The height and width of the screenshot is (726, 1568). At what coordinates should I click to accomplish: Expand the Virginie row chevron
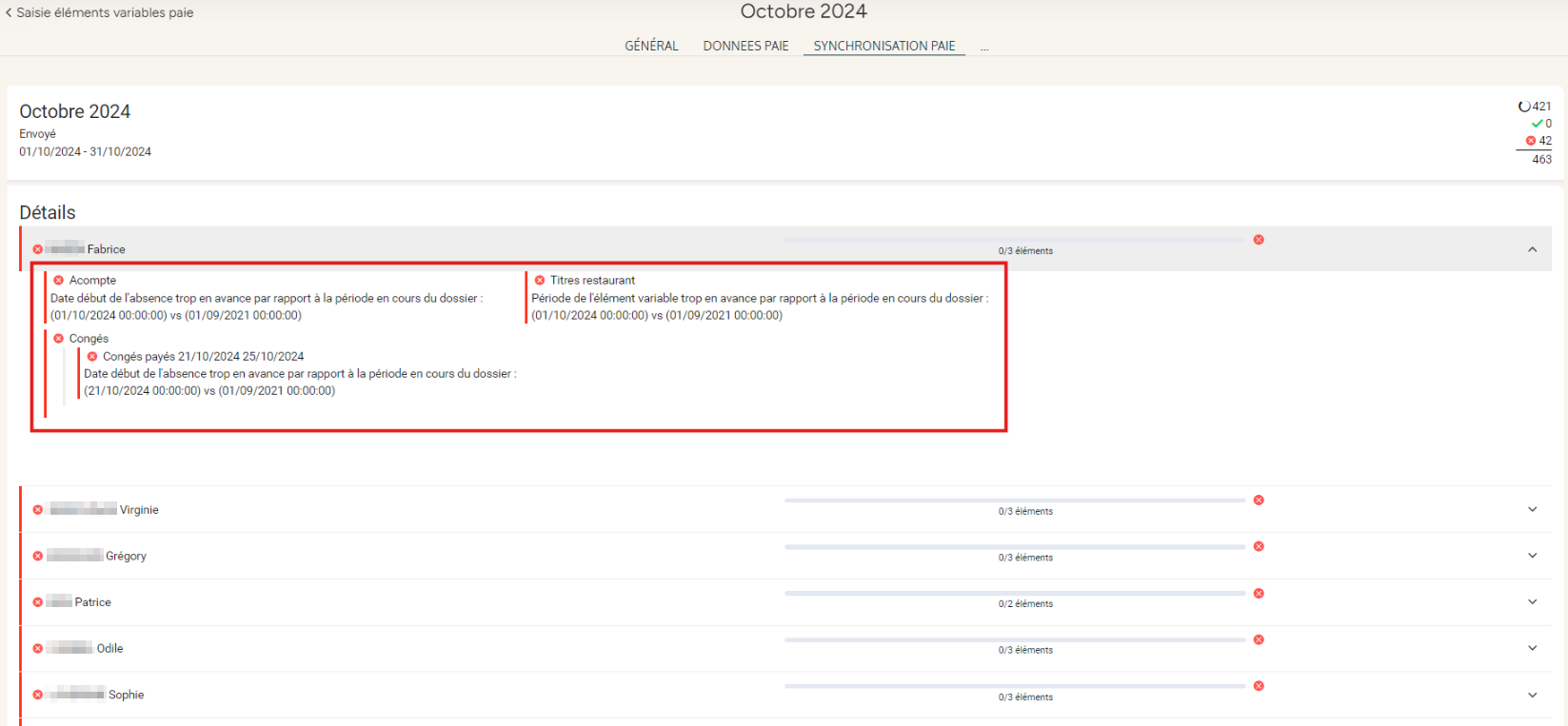click(x=1532, y=509)
